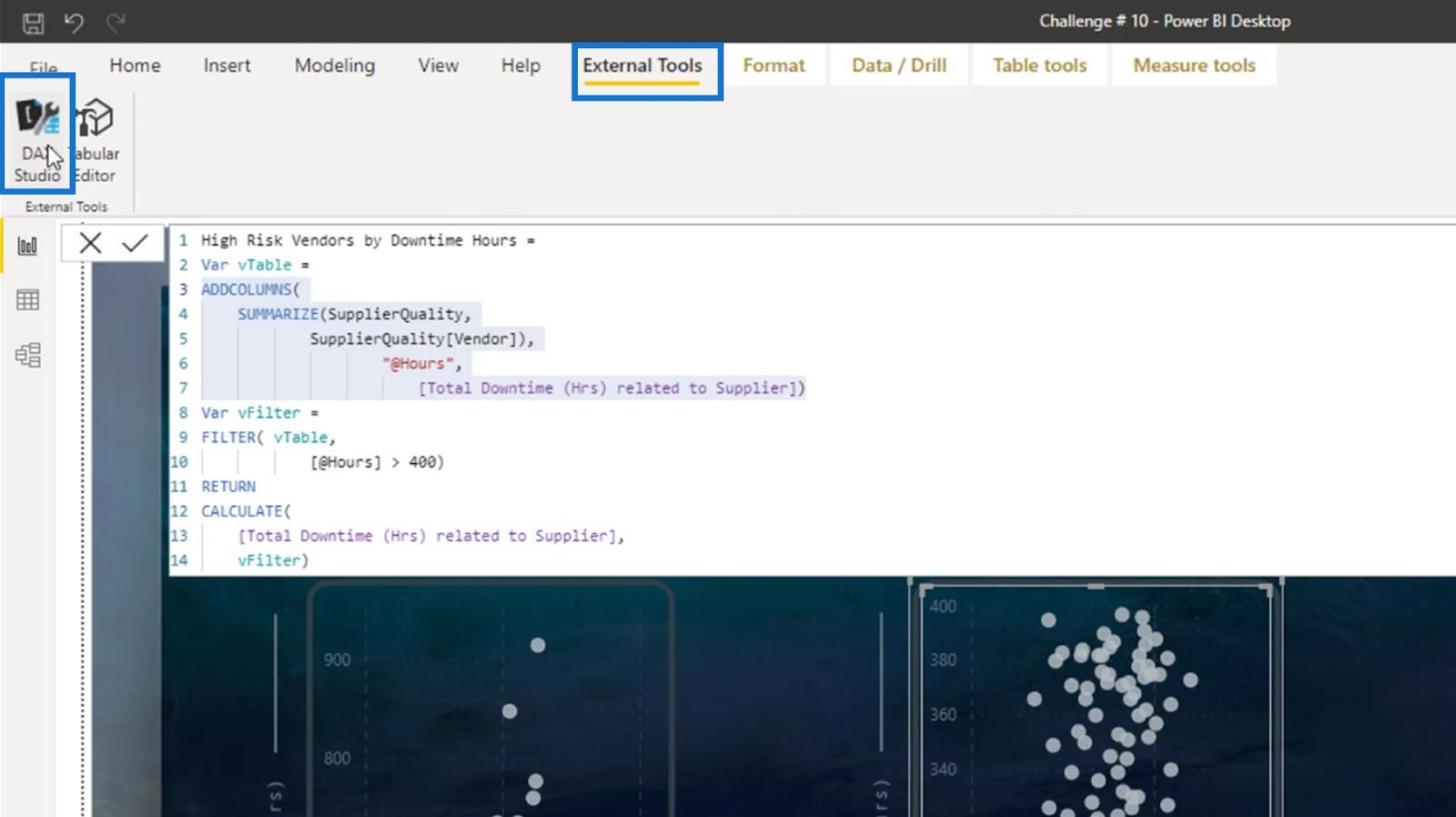Click the top data point near 900
The height and width of the screenshot is (817, 1456).
click(538, 645)
